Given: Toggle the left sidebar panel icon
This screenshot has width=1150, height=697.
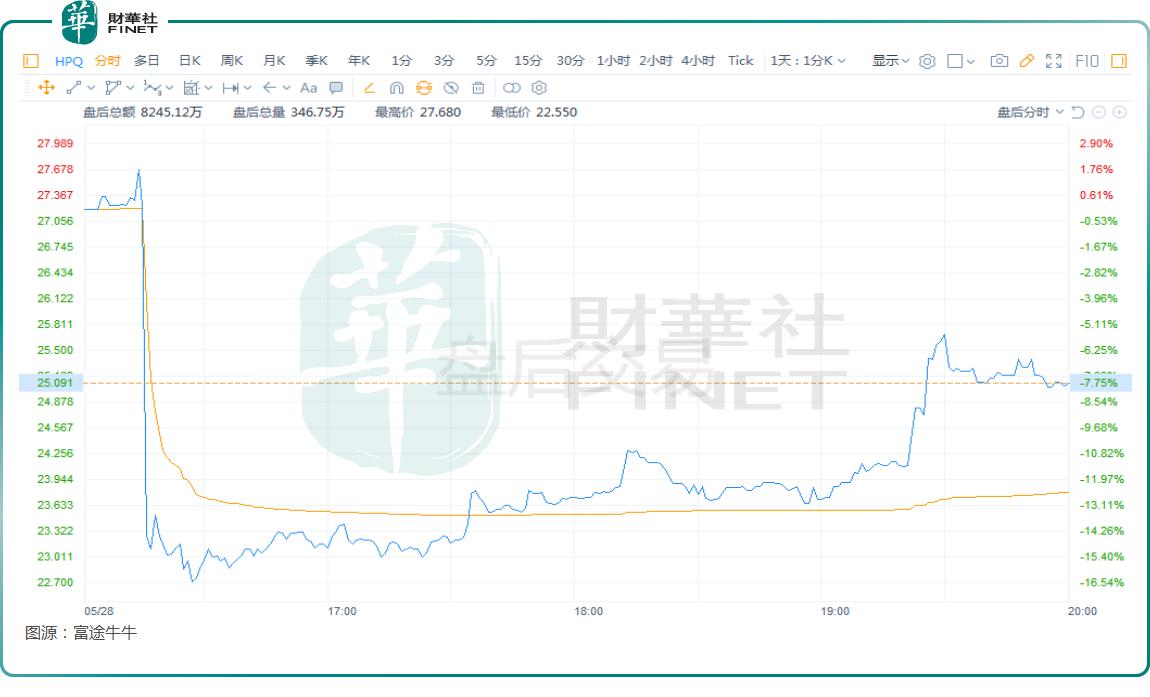Looking at the screenshot, I should click(31, 61).
